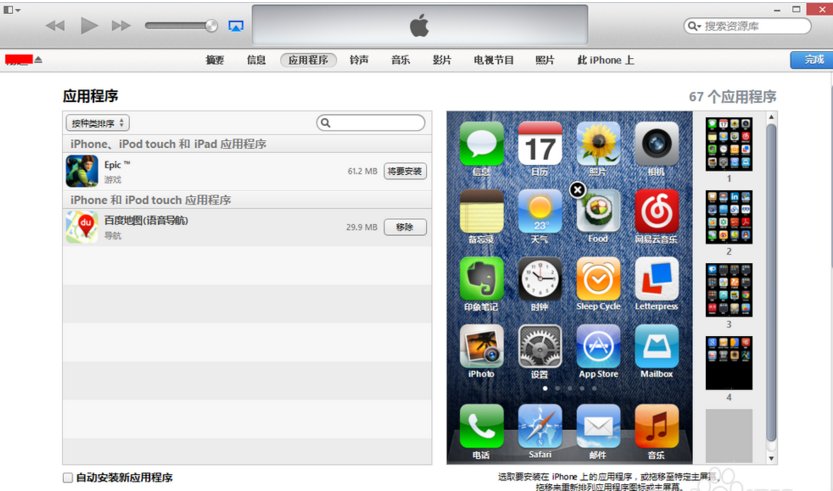Remove Food app via its X badge

tap(577, 190)
